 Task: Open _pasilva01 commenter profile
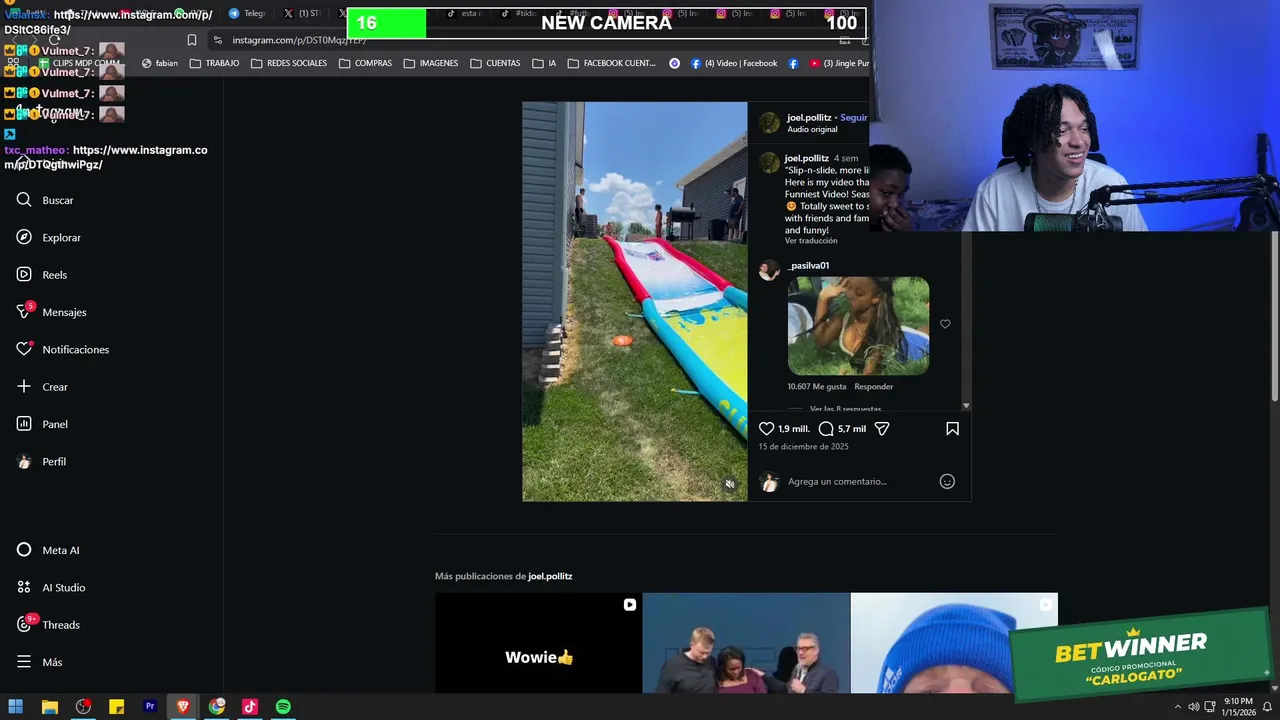coord(808,265)
